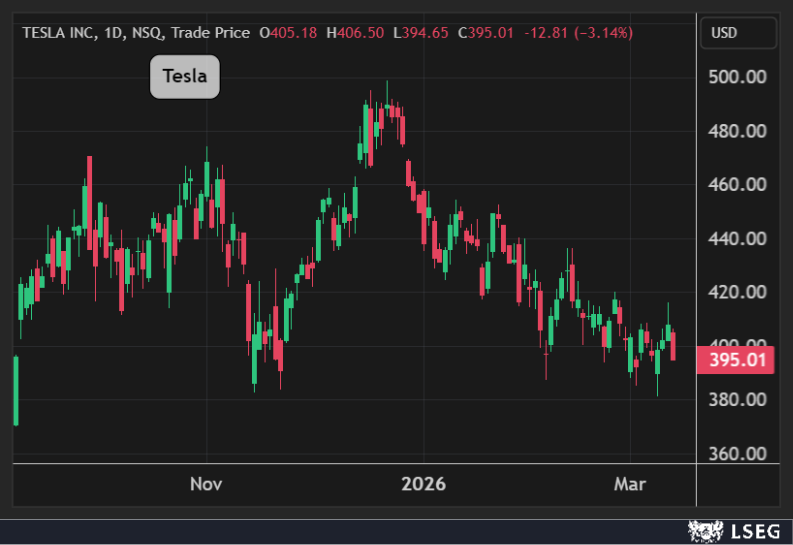Click the 360.00 price axis label
The width and height of the screenshot is (793, 545).
[x=737, y=453]
